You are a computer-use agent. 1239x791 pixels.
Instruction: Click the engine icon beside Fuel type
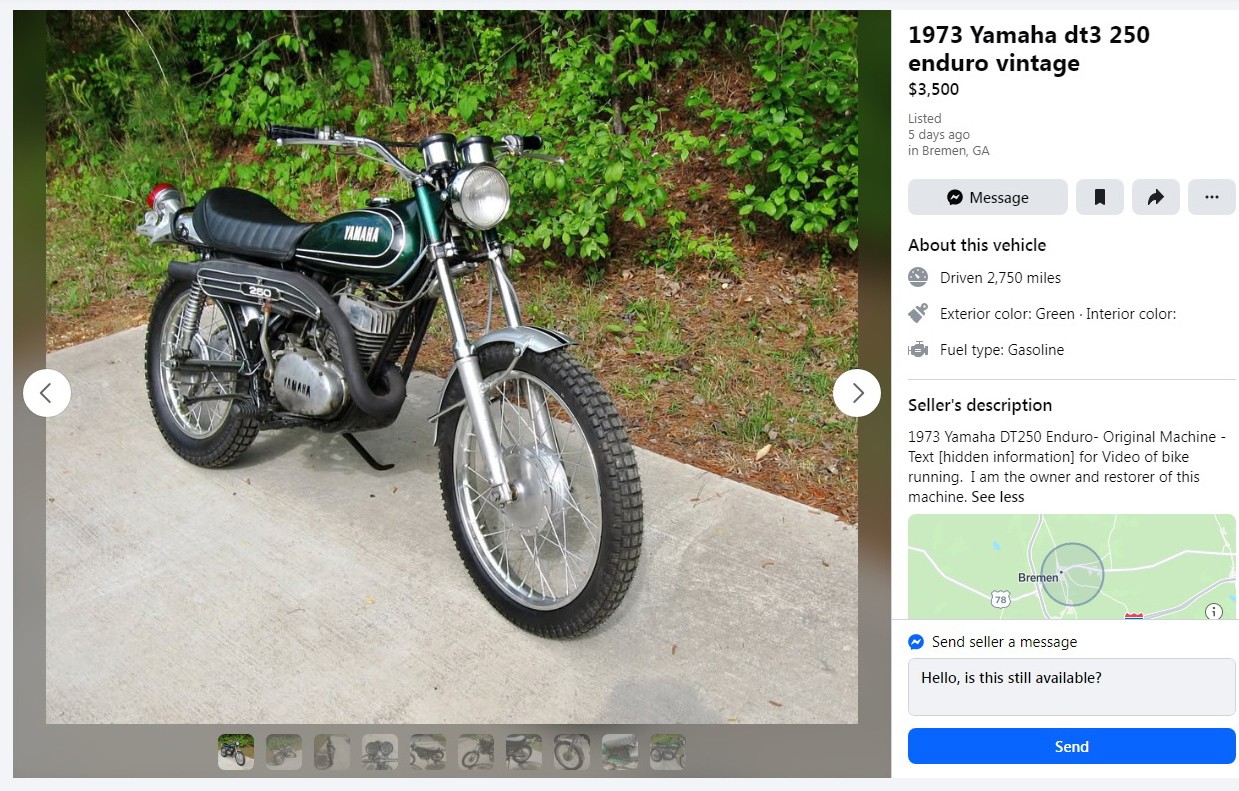tap(918, 350)
